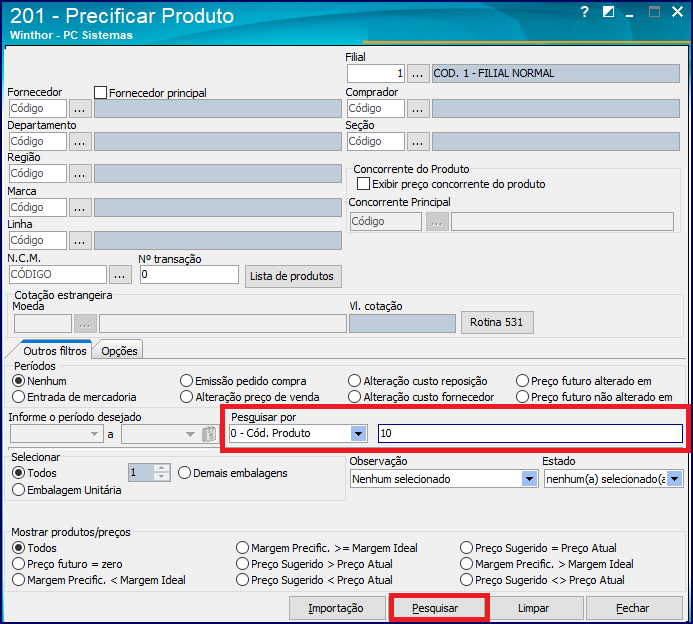The width and height of the screenshot is (693, 624).
Task: Click Pesquisar button
Action: pyautogui.click(x=439, y=609)
